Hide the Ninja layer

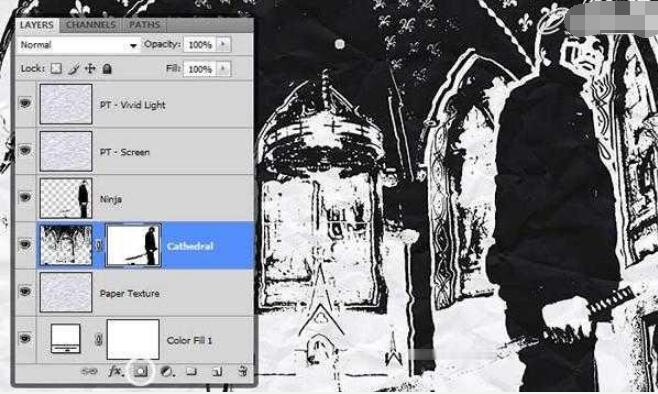pyautogui.click(x=25, y=197)
